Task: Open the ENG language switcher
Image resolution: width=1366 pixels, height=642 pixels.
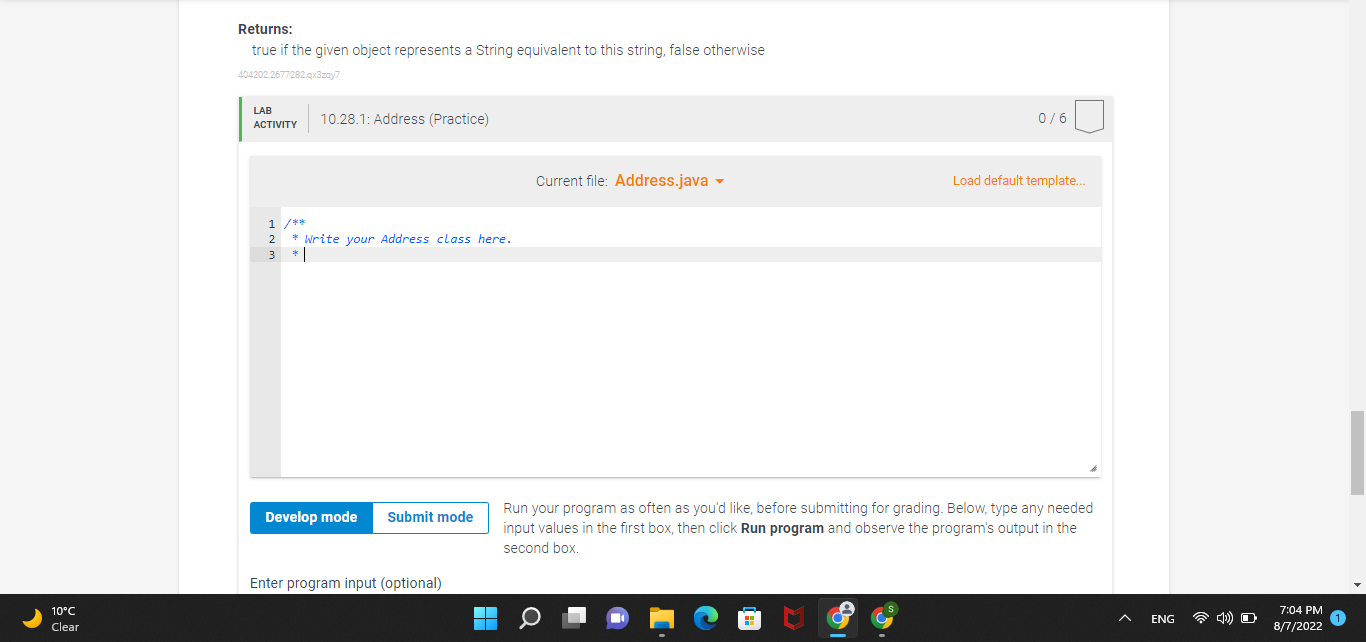Action: click(1162, 618)
